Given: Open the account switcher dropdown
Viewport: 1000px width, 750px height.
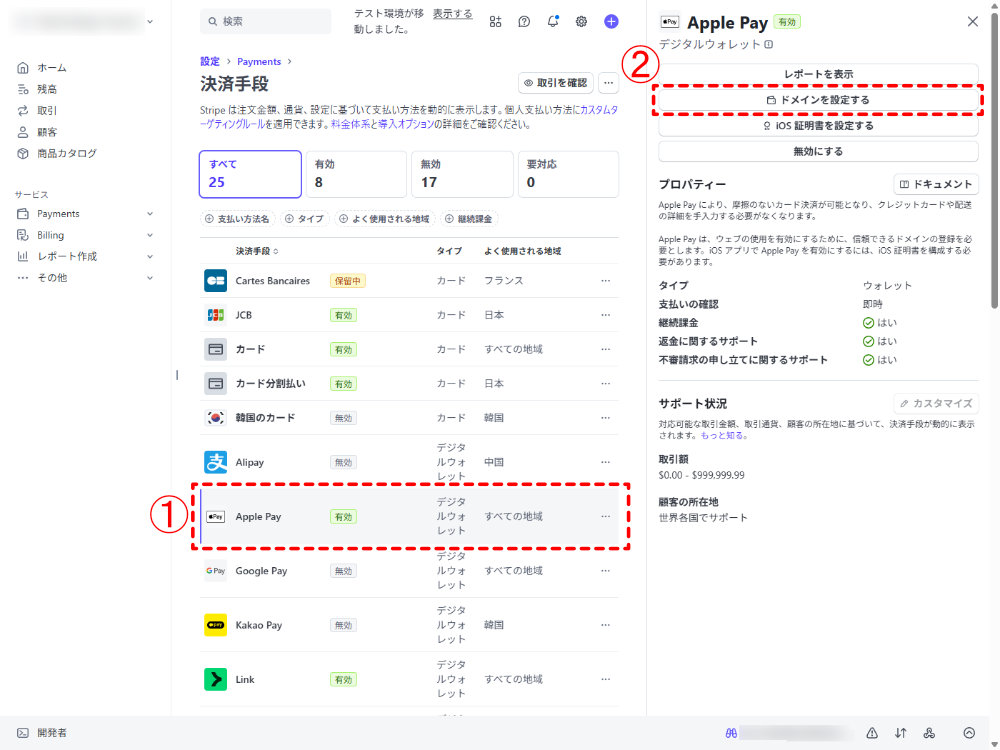Looking at the screenshot, I should [149, 21].
